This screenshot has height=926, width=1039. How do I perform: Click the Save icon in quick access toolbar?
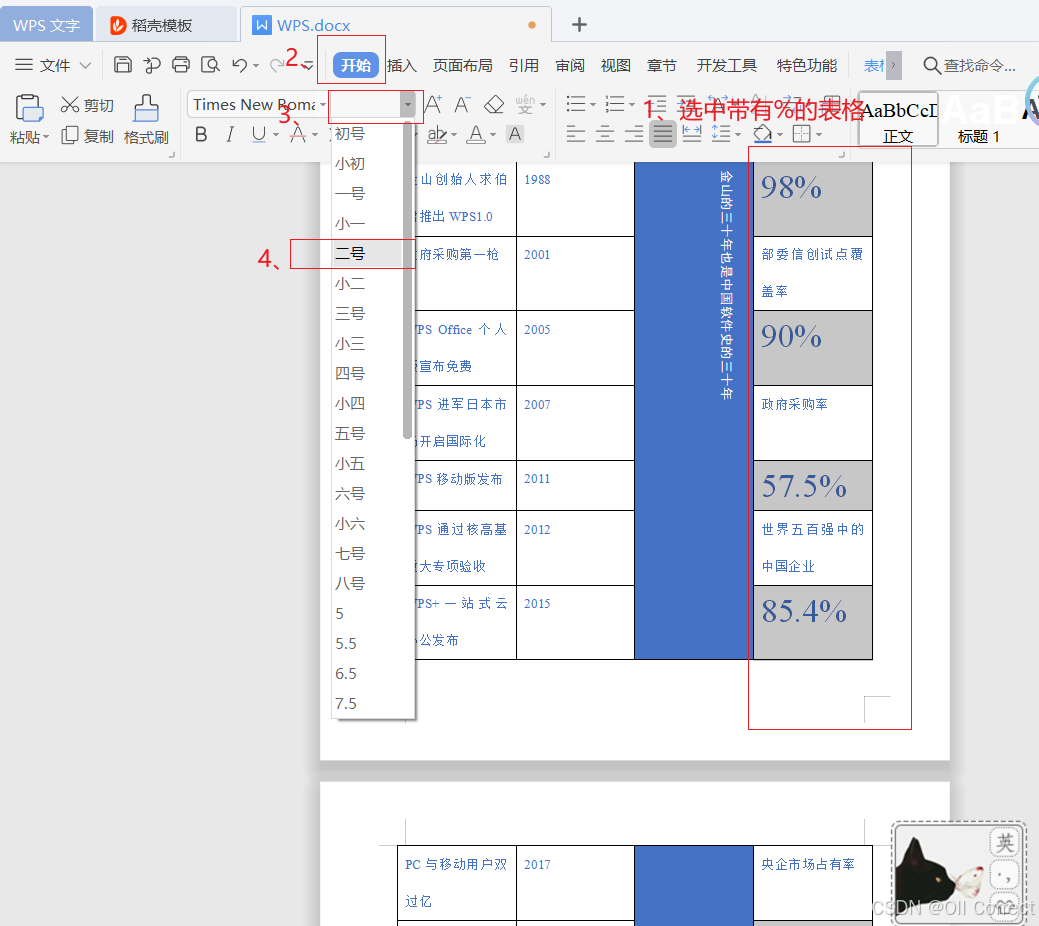click(x=123, y=64)
